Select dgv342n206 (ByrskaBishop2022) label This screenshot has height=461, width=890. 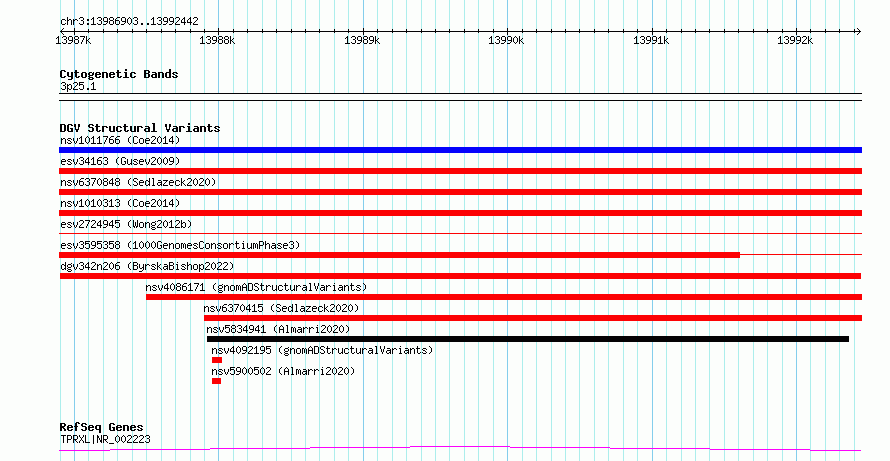pyautogui.click(x=147, y=266)
